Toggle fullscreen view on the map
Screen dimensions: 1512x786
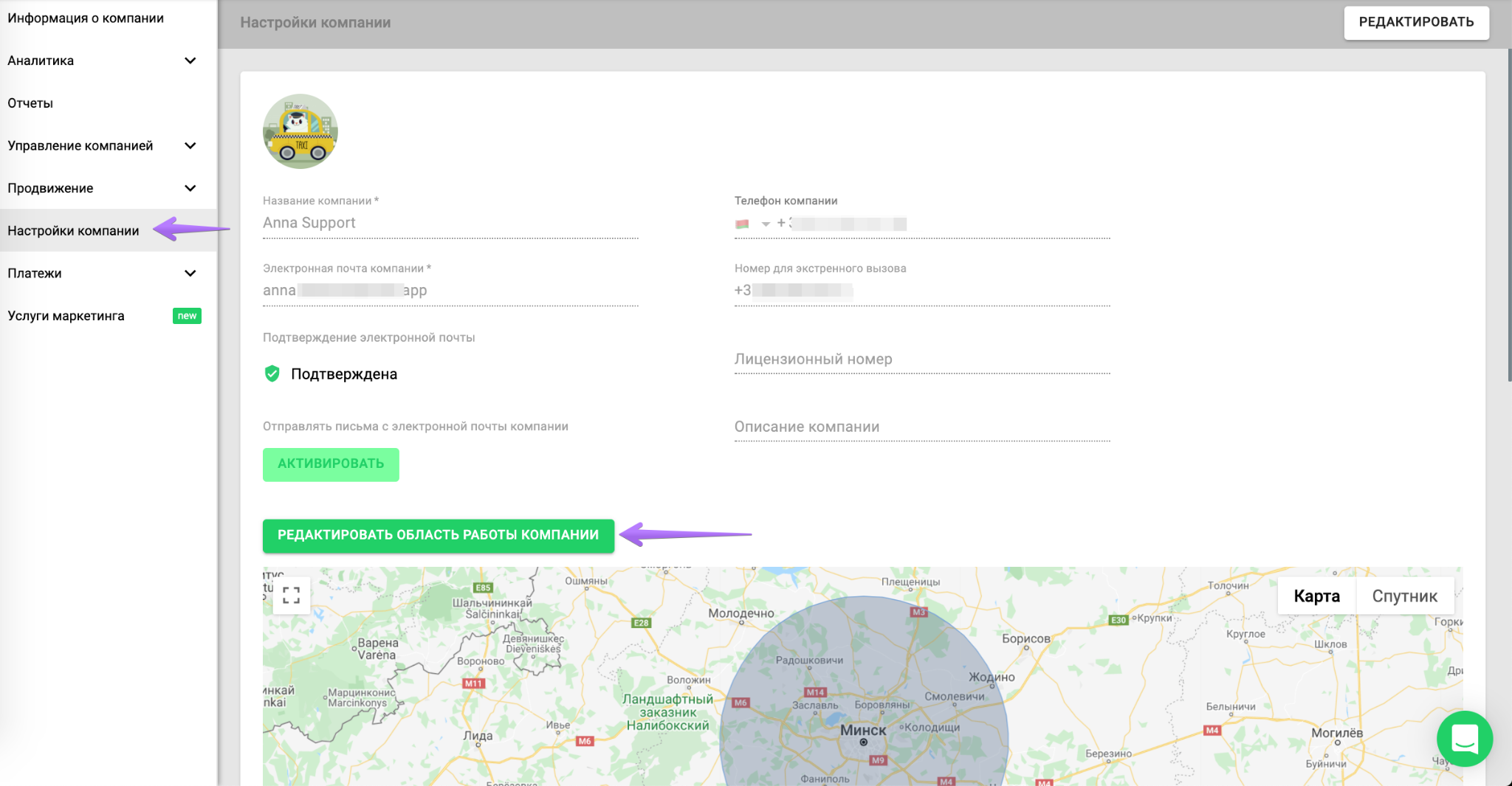click(291, 595)
